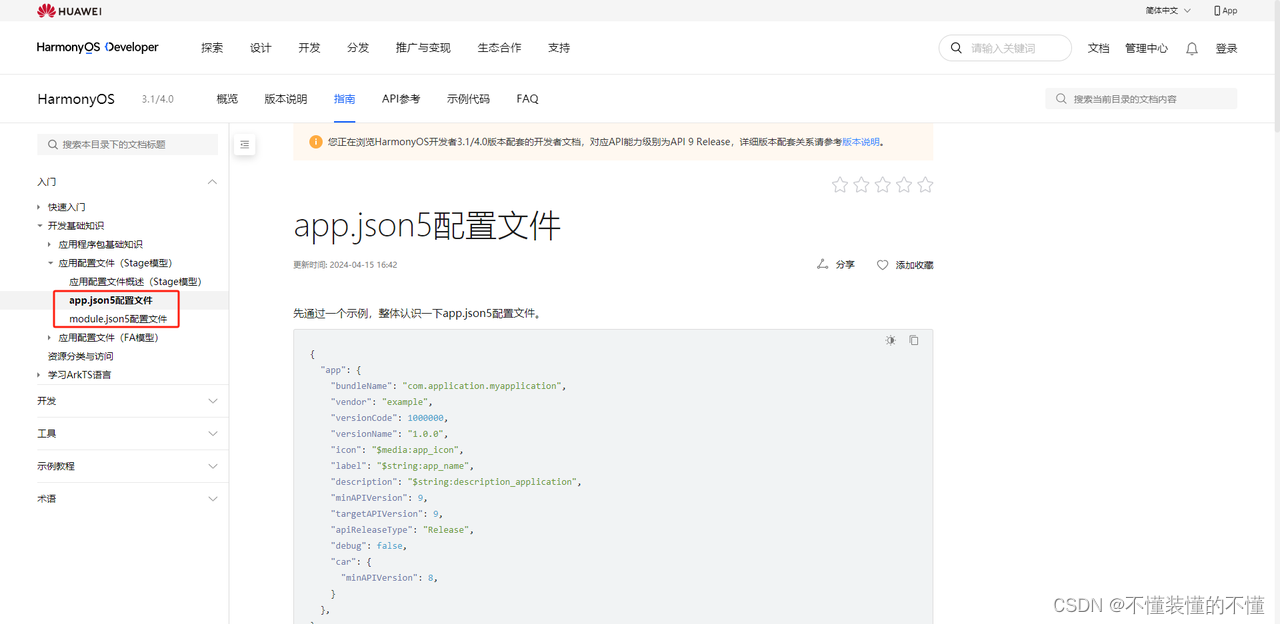Expand the 工具 section chevron
This screenshot has width=1280, height=624.
[x=212, y=434]
